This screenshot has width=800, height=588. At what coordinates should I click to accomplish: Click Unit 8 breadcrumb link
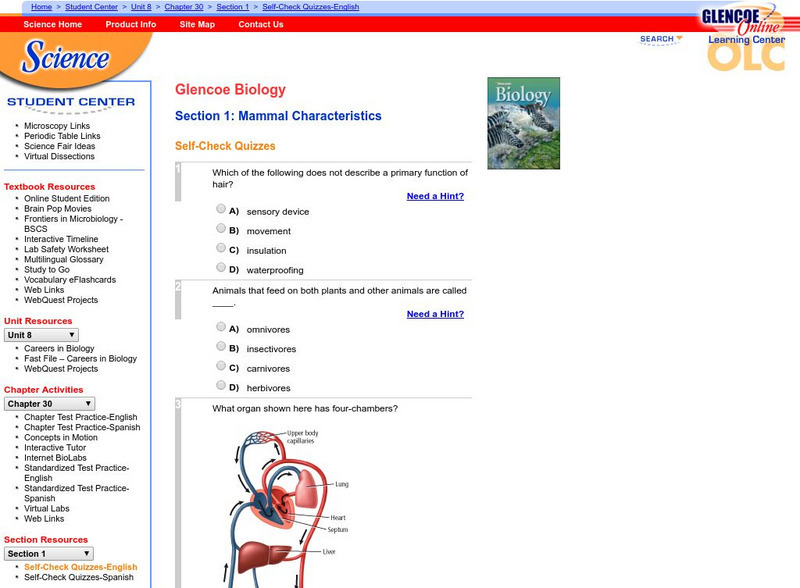141,7
